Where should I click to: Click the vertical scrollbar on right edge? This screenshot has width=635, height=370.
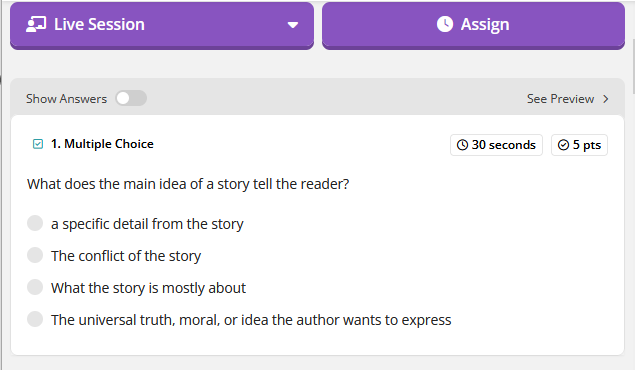tap(633, 49)
